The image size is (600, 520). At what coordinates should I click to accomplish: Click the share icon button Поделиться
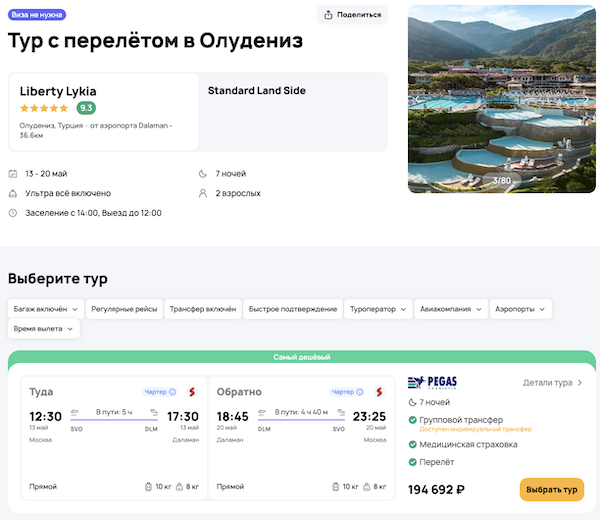353,14
